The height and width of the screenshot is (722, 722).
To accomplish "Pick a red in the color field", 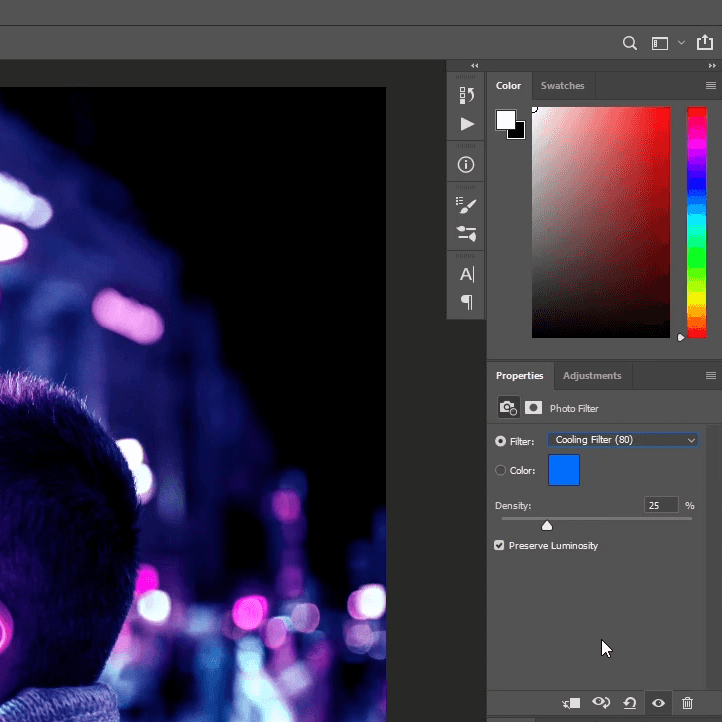I will tap(600, 222).
